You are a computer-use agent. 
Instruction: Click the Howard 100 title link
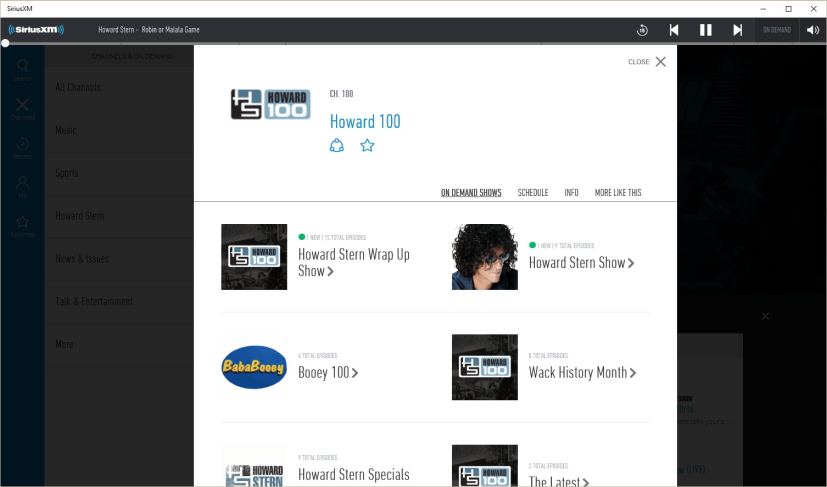point(365,121)
